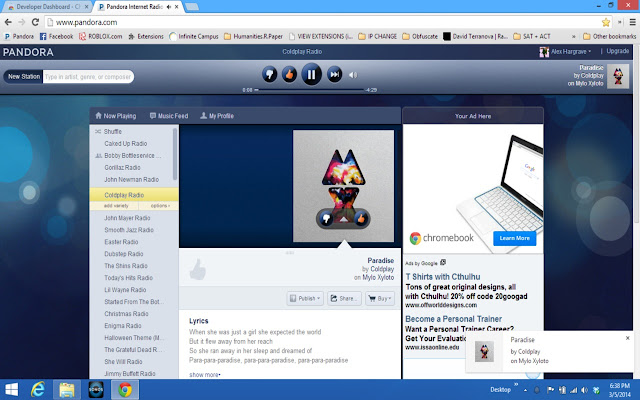Open the Publish dropdown
640x400 pixels.
305,298
